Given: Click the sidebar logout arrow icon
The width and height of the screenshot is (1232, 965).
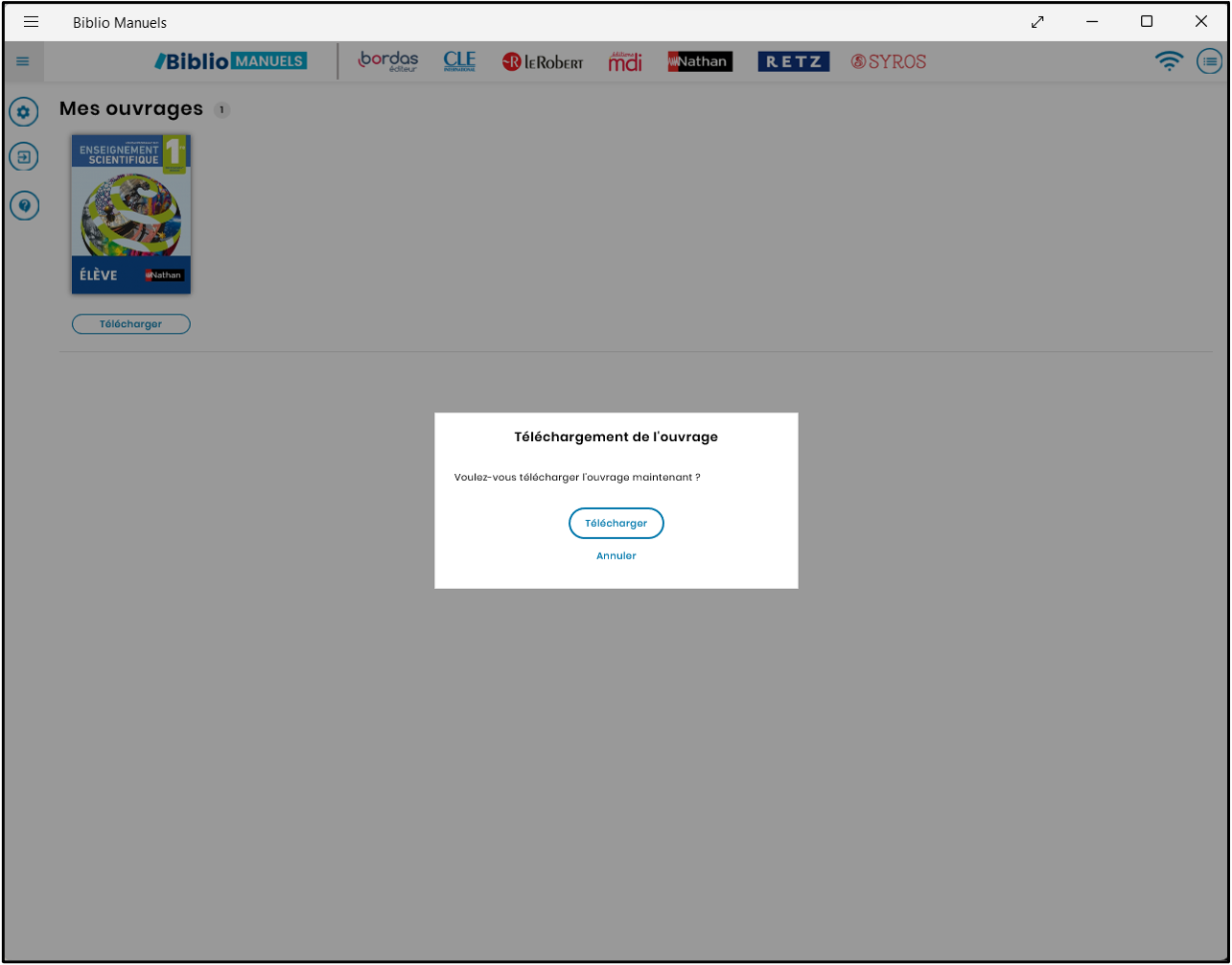Looking at the screenshot, I should (24, 156).
